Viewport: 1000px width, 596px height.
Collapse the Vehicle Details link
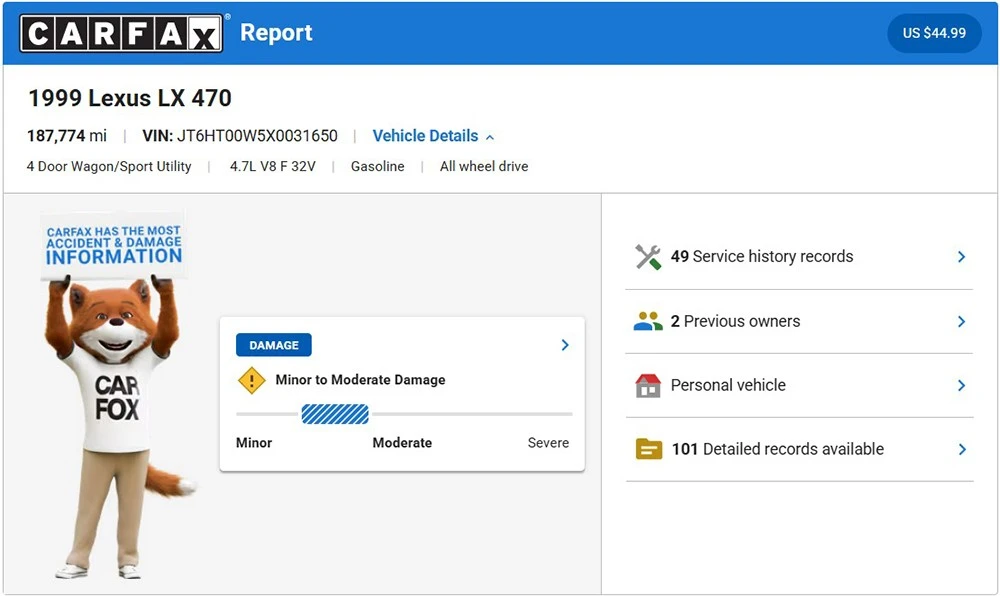[x=433, y=136]
